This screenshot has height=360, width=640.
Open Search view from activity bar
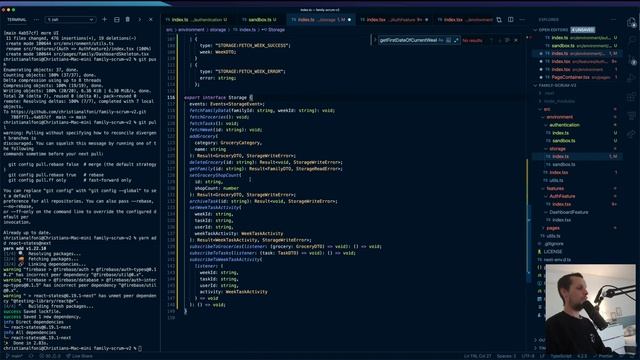pyautogui.click(x=632, y=40)
